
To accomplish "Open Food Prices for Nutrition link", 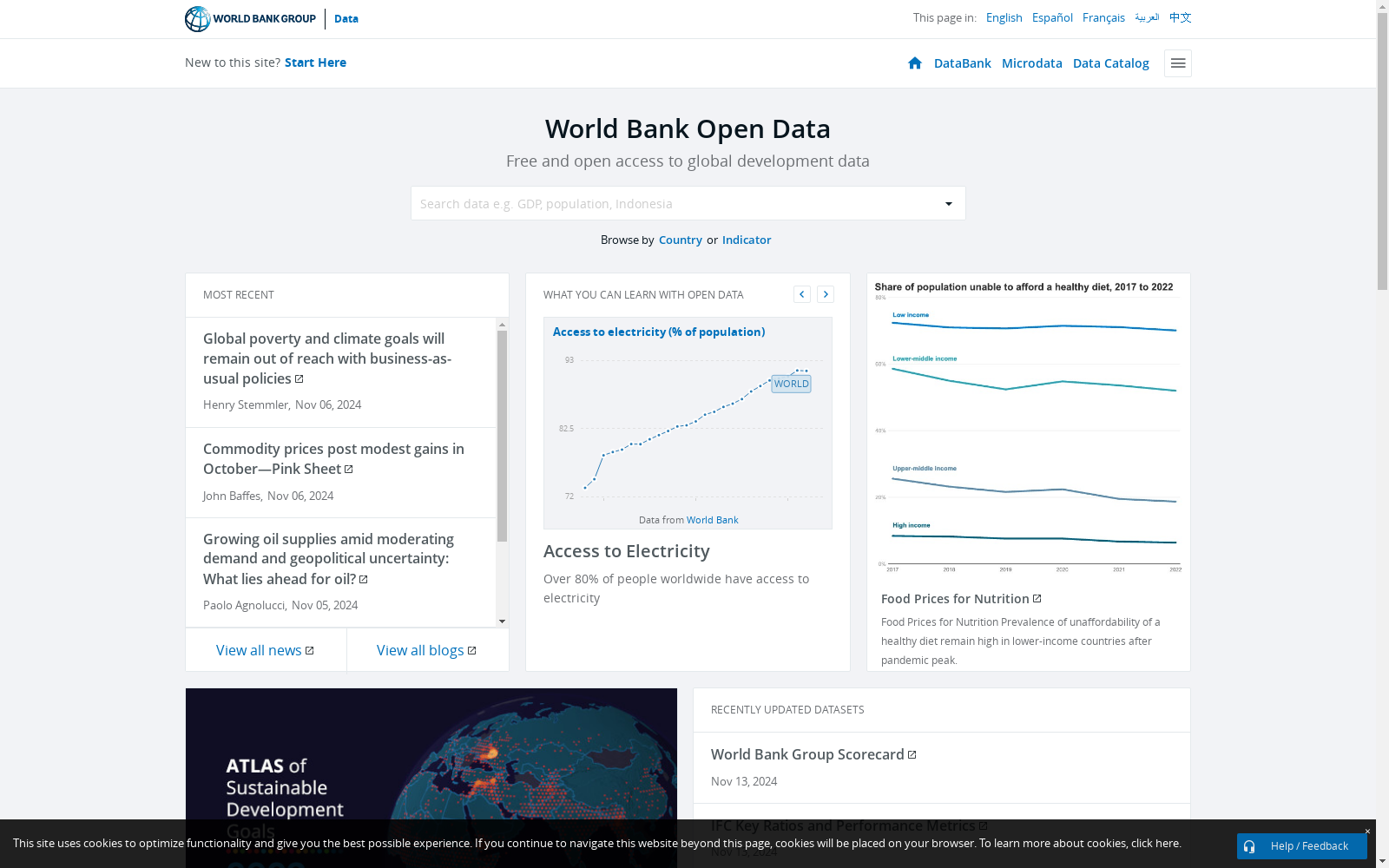I will pos(955,599).
